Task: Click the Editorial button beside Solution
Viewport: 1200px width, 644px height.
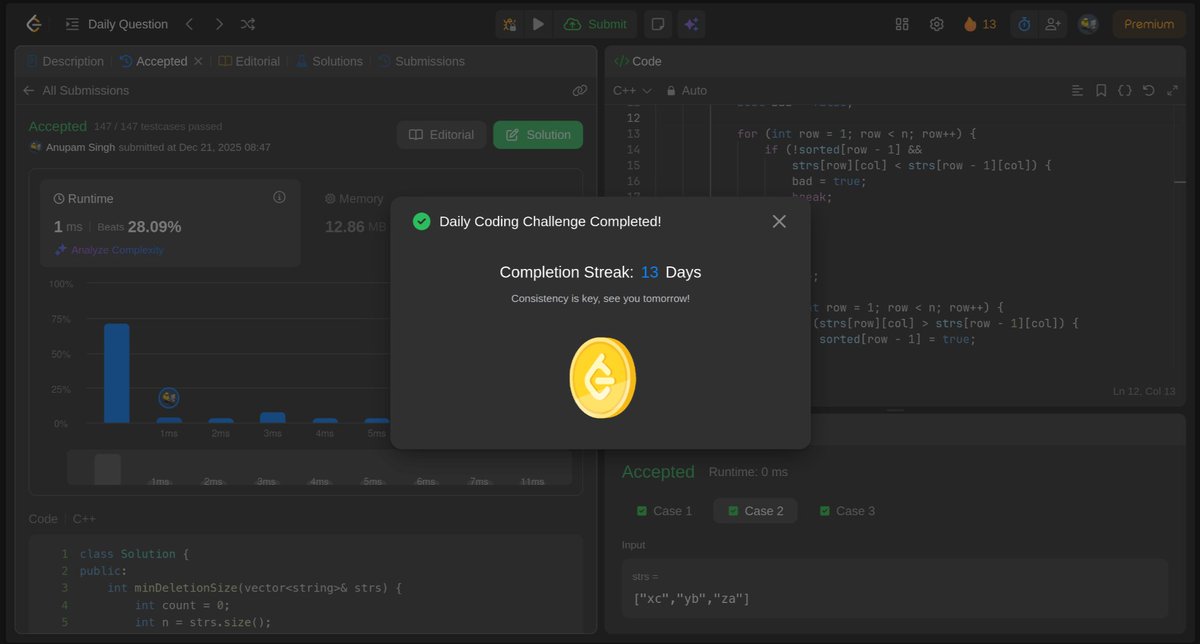Action: pyautogui.click(x=442, y=135)
